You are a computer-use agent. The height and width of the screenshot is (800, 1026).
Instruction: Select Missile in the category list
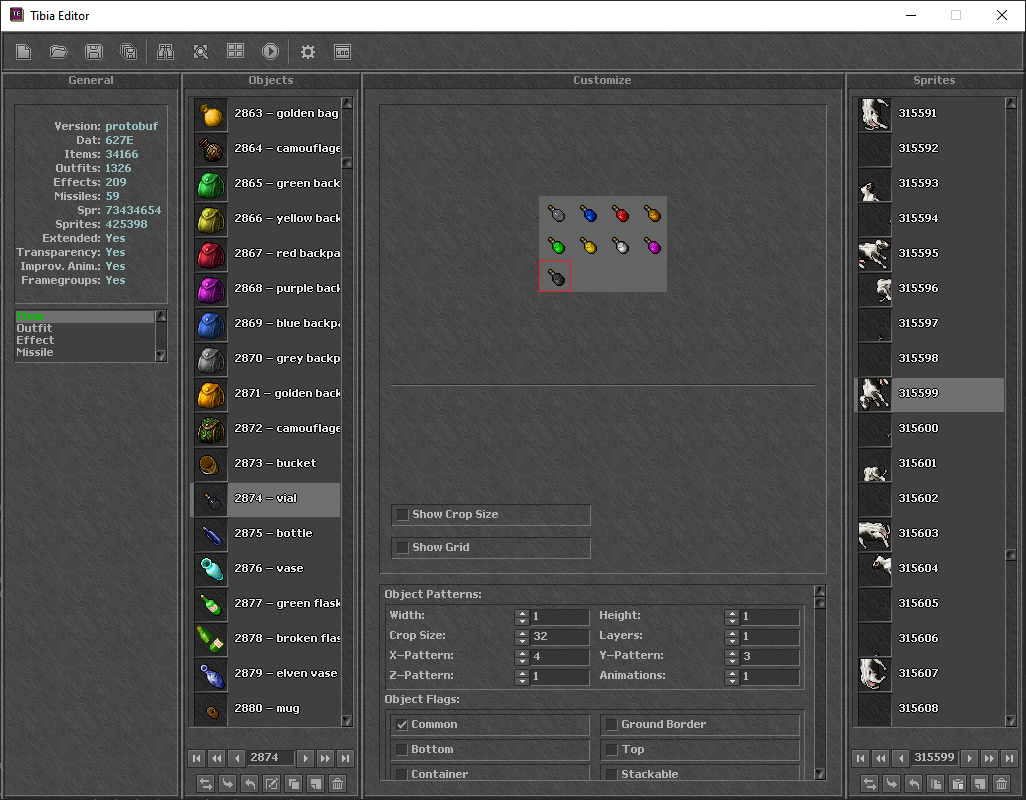pos(85,352)
